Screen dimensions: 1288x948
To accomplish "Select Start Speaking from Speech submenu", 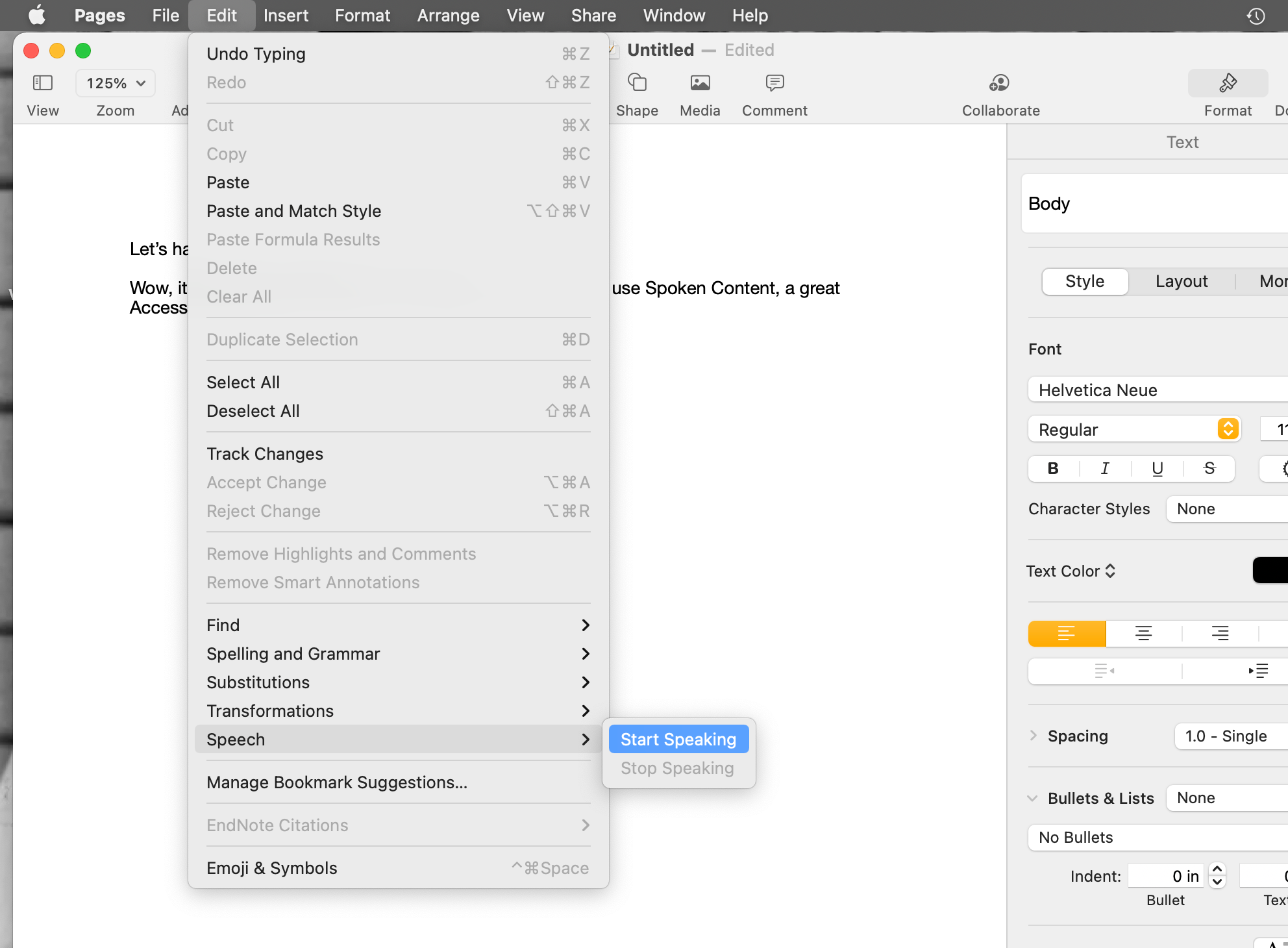I will [678, 739].
